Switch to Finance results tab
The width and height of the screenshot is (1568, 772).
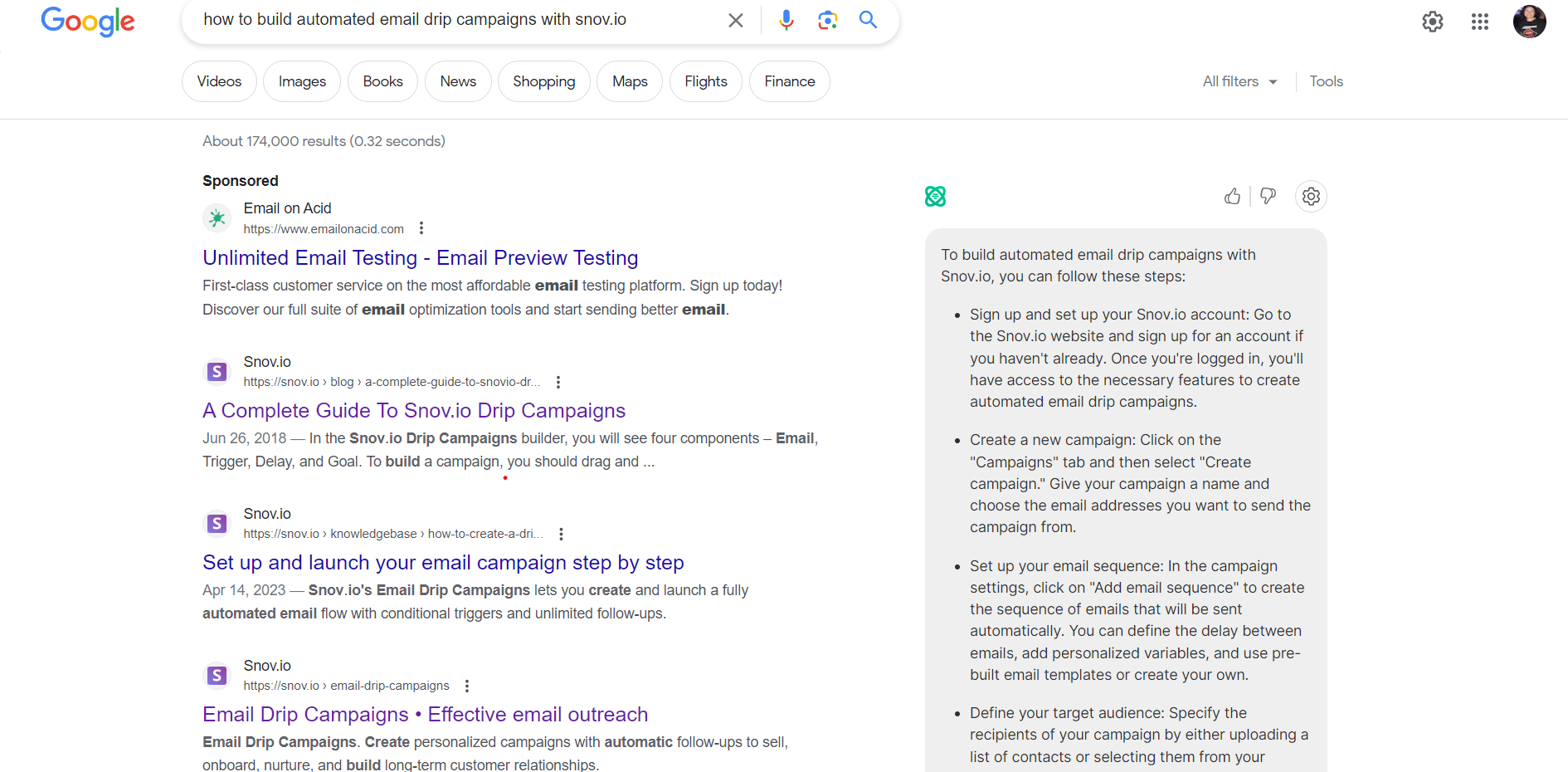[790, 81]
